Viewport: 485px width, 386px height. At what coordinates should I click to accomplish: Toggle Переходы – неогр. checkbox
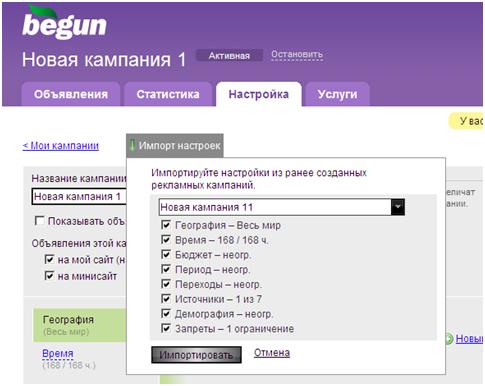tap(166, 284)
